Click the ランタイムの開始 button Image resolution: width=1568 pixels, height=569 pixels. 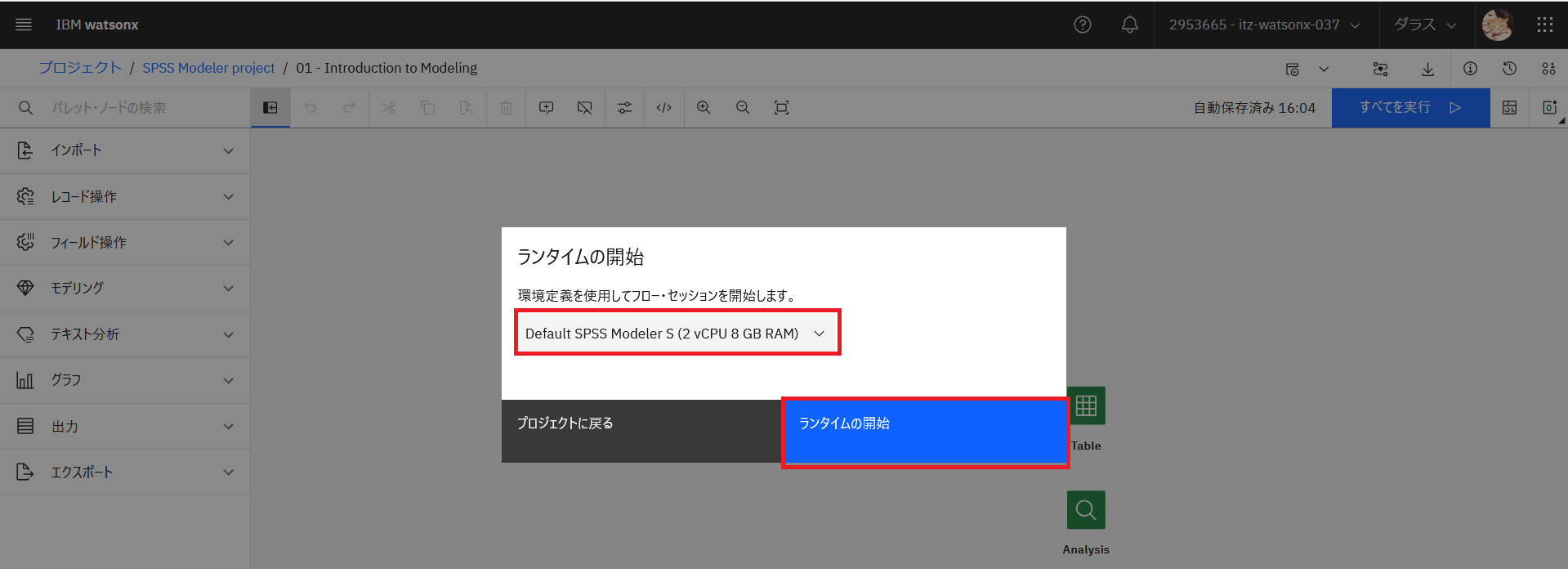925,432
